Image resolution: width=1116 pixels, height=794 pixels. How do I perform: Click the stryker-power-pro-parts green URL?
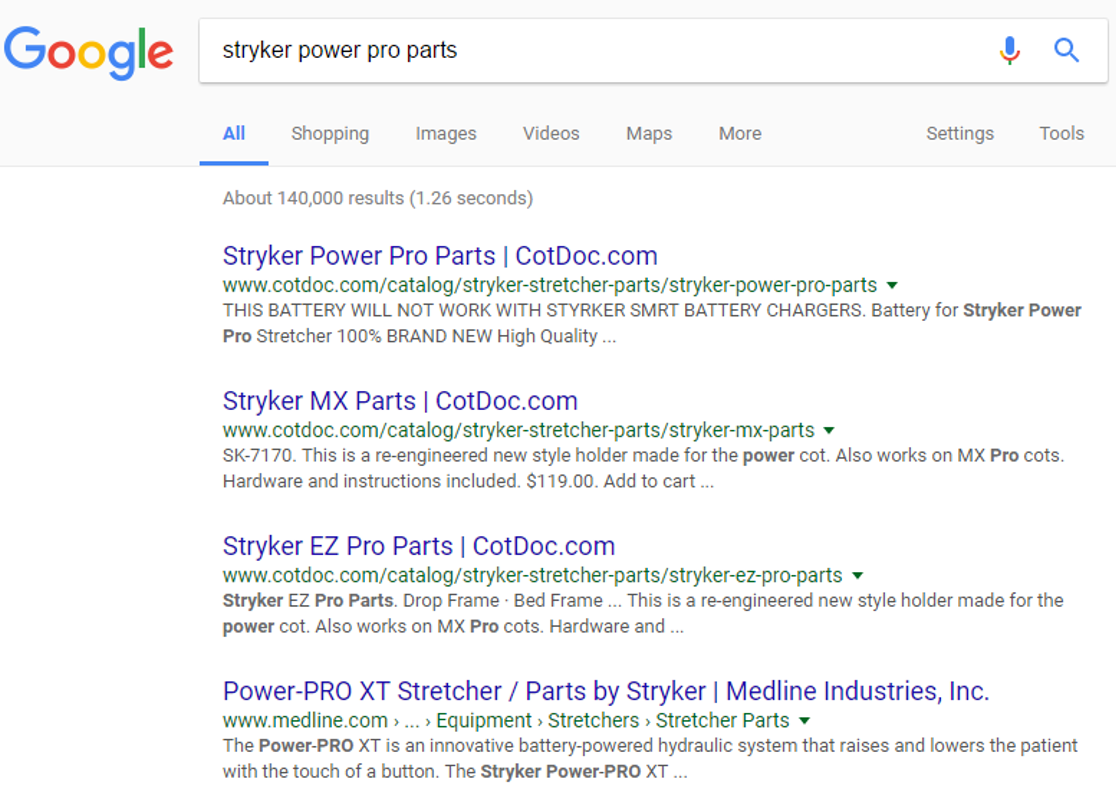(x=549, y=285)
